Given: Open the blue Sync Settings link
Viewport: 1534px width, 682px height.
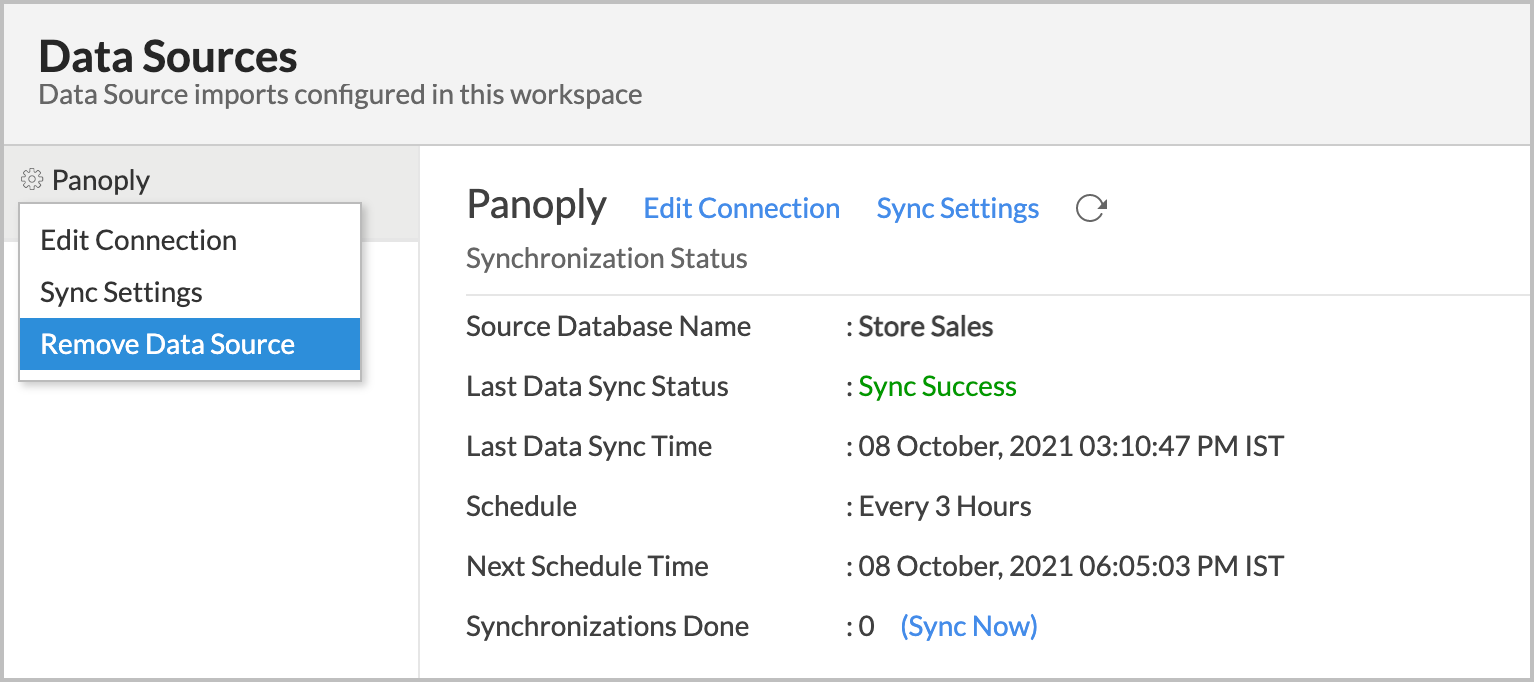Looking at the screenshot, I should click(x=958, y=208).
